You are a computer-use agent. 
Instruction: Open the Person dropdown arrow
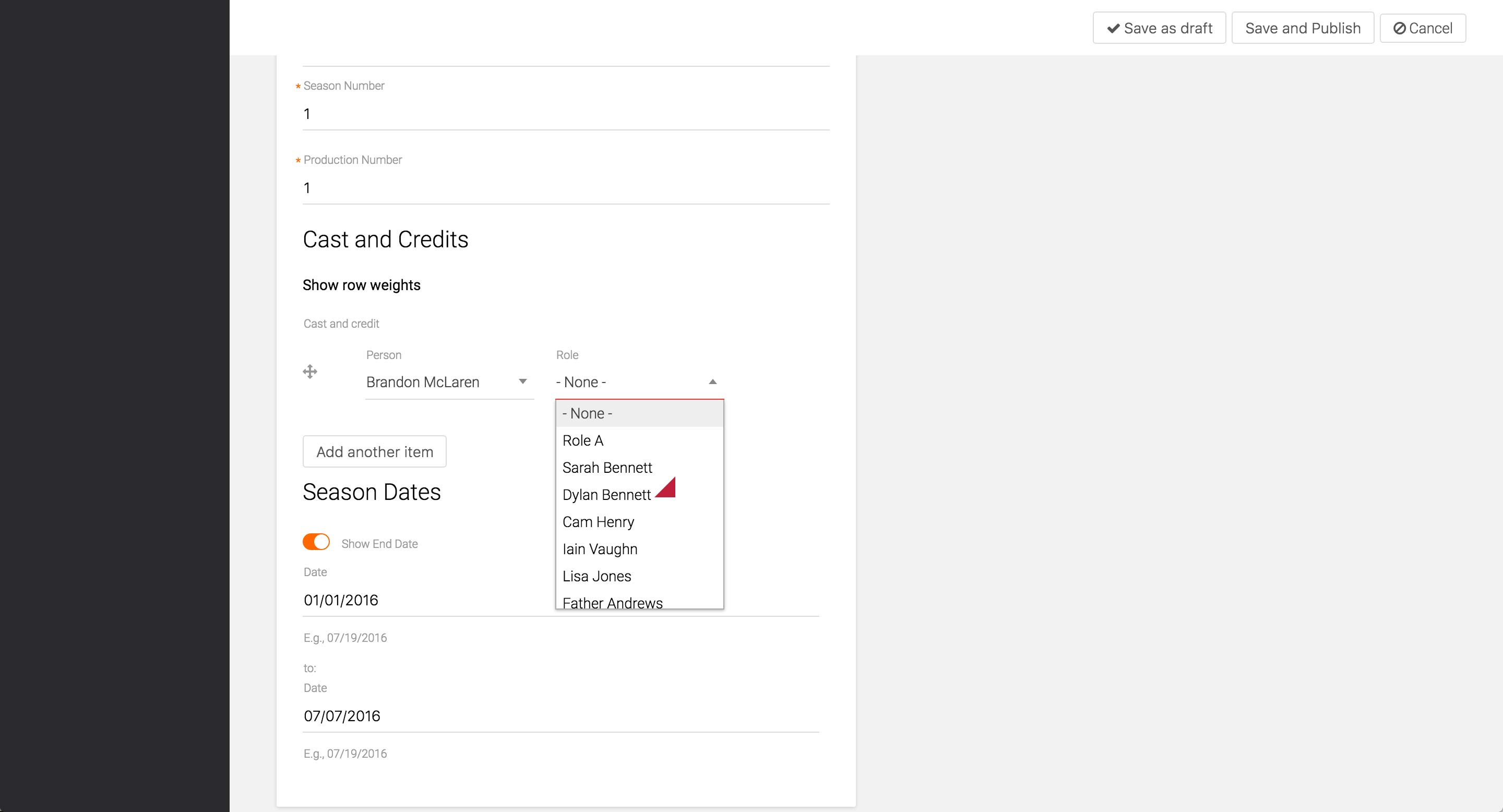[523, 381]
